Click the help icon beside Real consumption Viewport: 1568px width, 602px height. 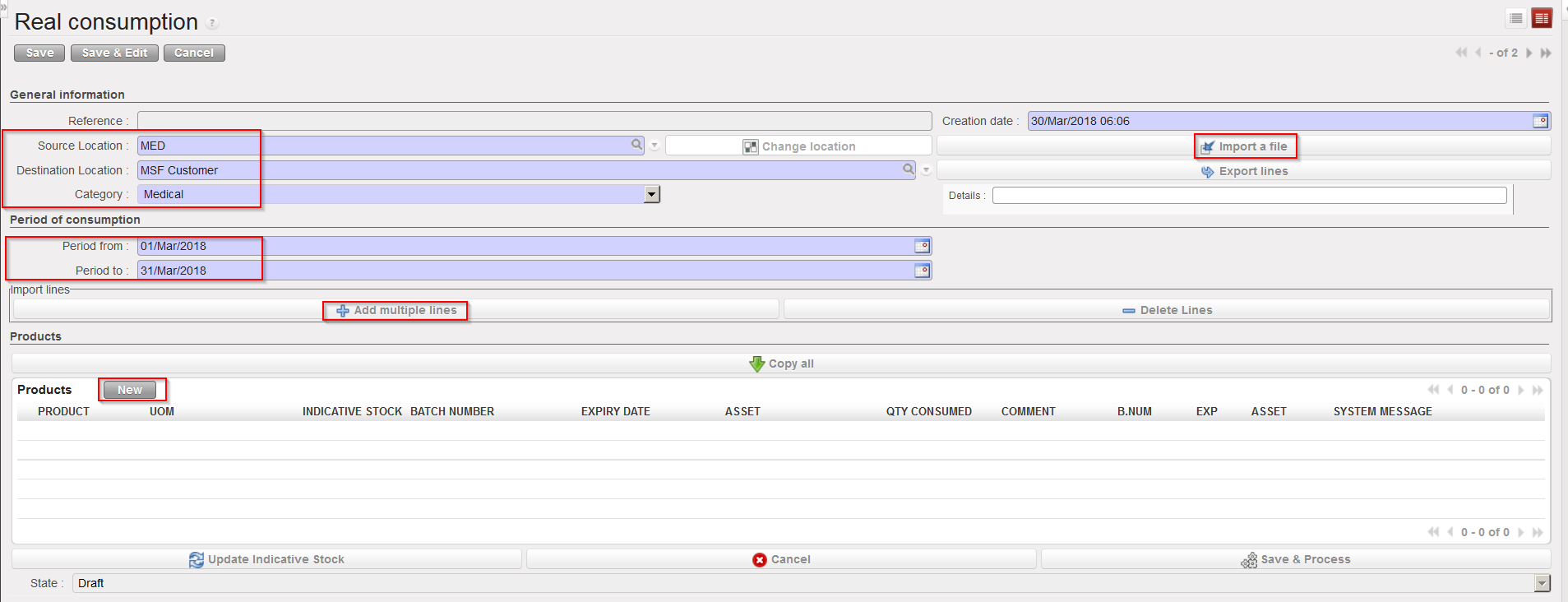(213, 23)
